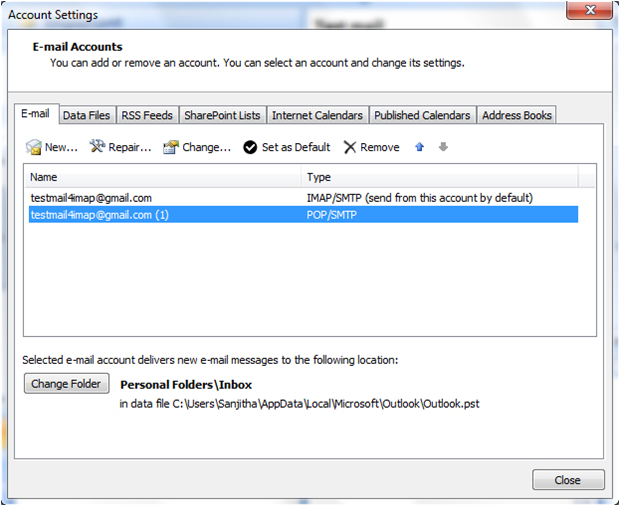Click the New account envelope icon
620x506 pixels.
34,147
